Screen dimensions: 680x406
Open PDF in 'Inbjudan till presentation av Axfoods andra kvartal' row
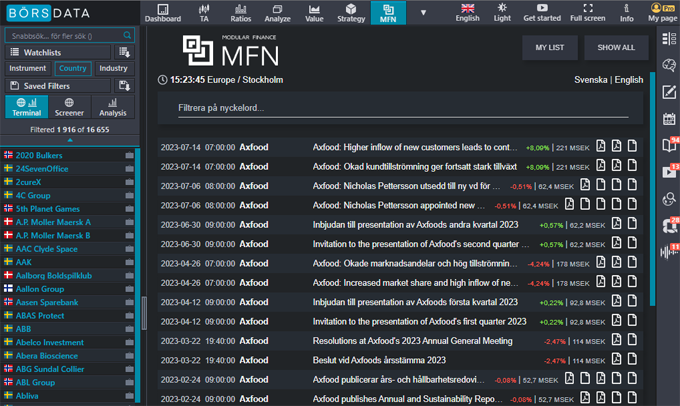pos(616,224)
